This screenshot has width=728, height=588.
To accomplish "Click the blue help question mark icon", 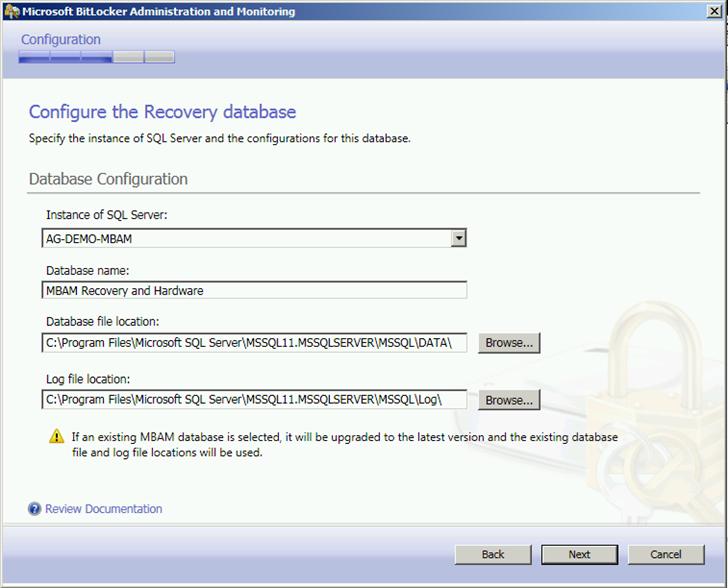I will 34,509.
